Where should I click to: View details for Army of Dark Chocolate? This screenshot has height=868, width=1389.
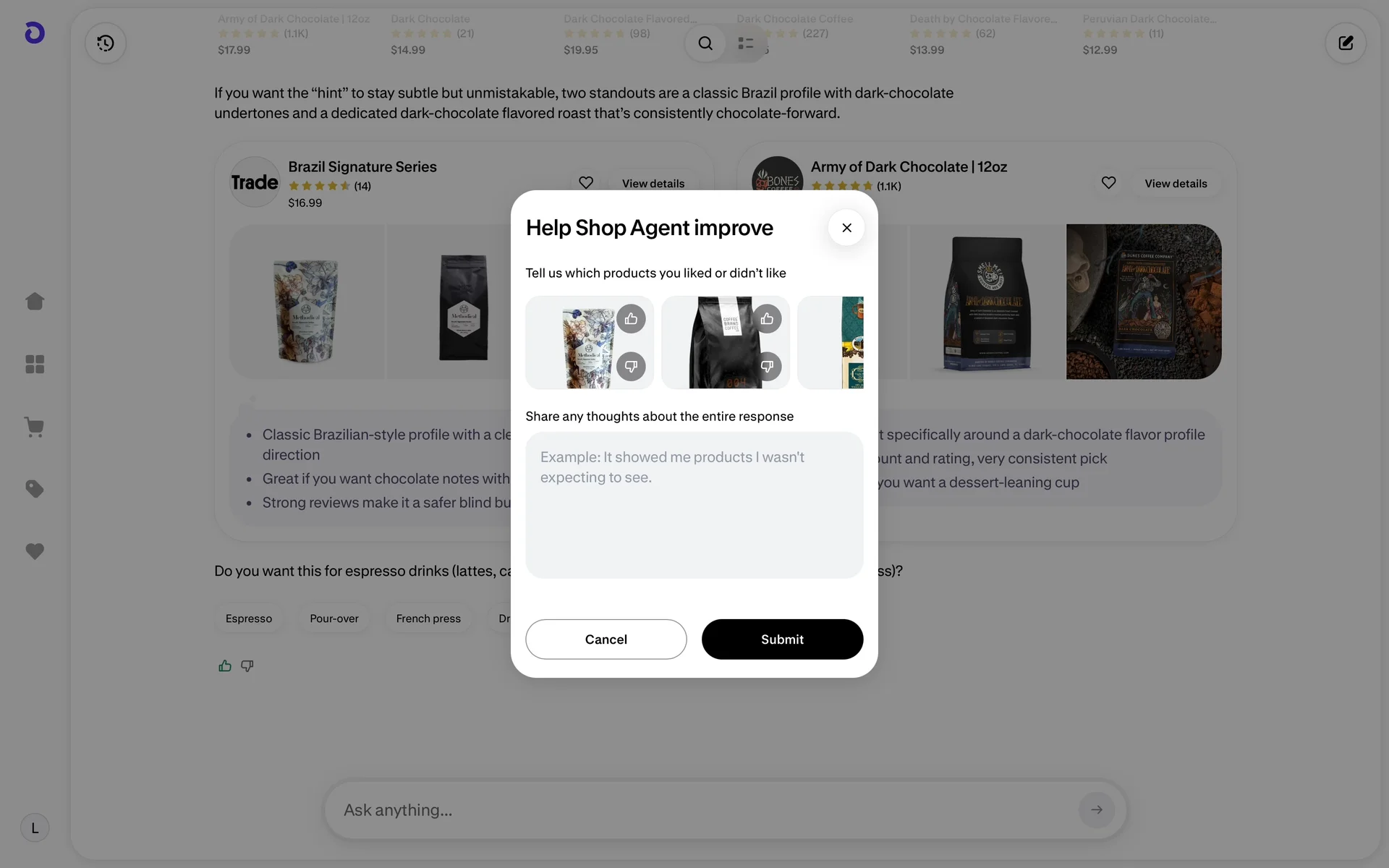click(x=1176, y=184)
